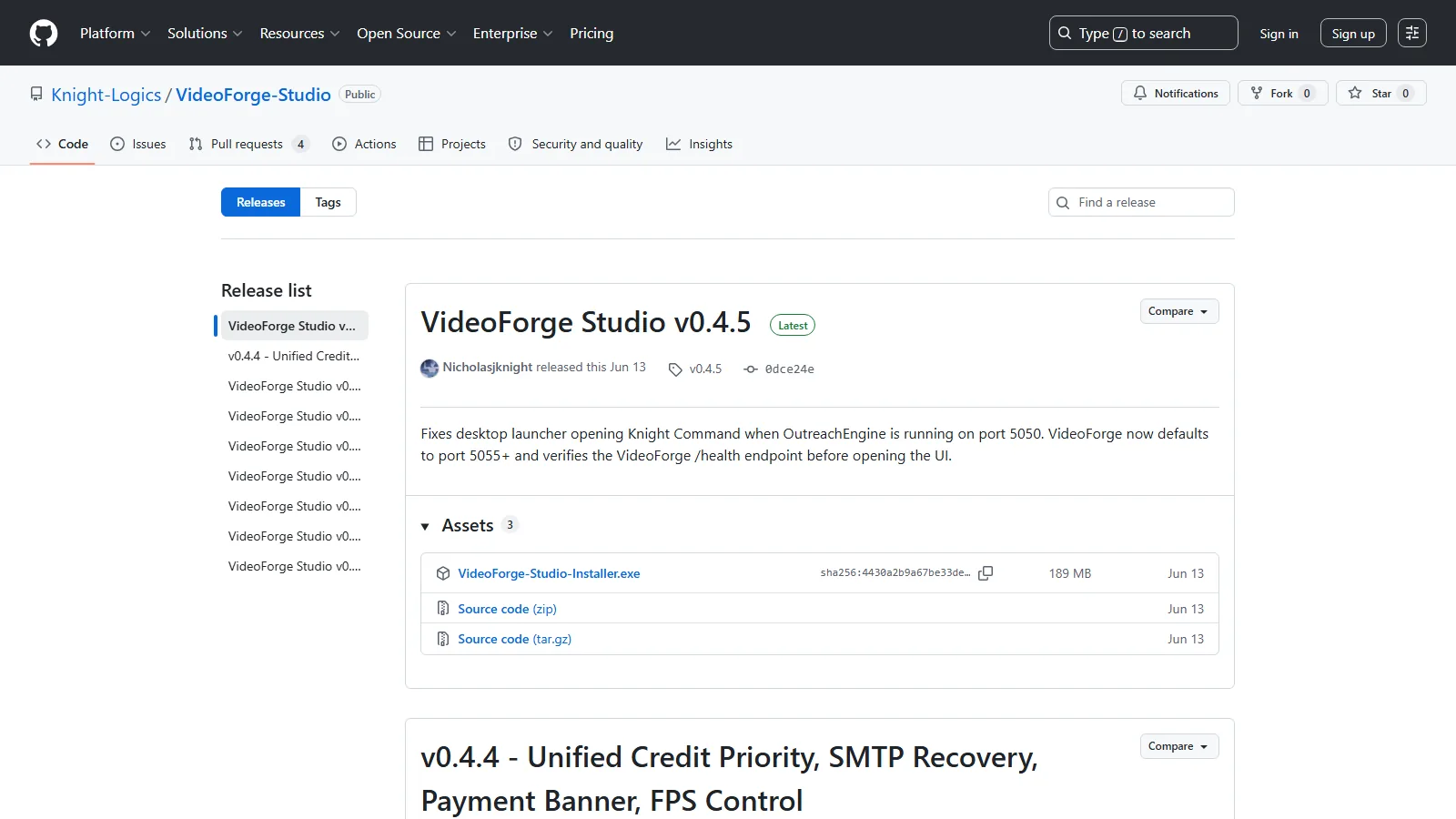
Task: Fork this repository
Action: coord(1282,93)
